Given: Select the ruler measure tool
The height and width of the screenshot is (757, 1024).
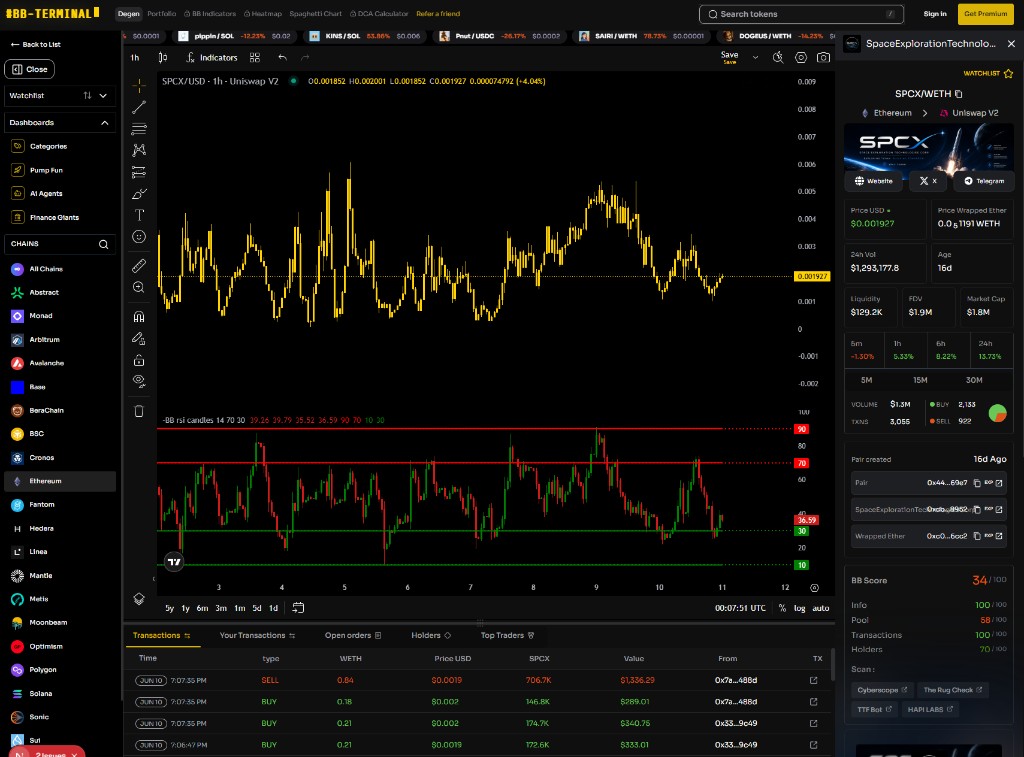Looking at the screenshot, I should click(139, 266).
